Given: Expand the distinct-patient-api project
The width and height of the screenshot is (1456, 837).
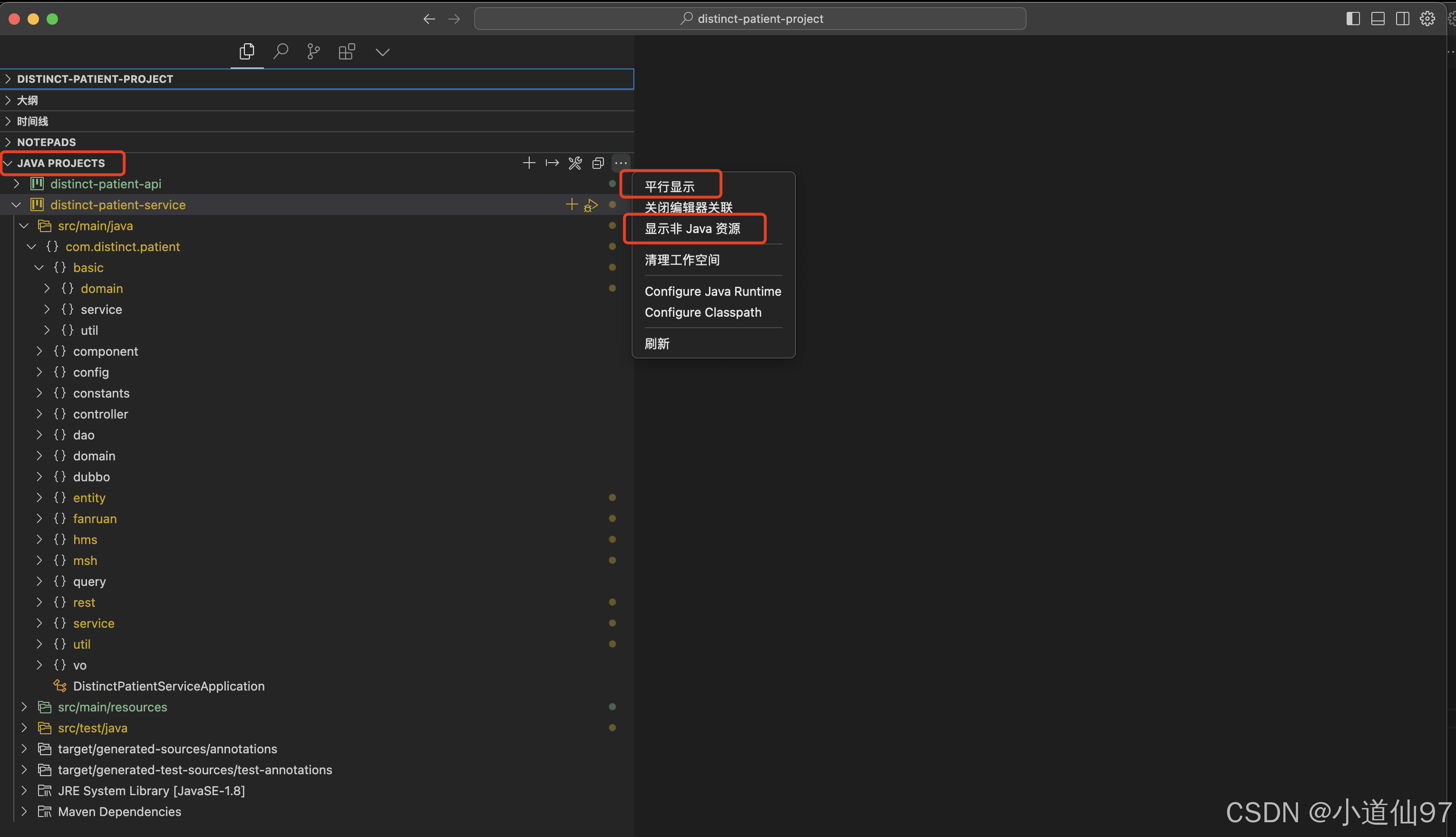Looking at the screenshot, I should click(17, 184).
